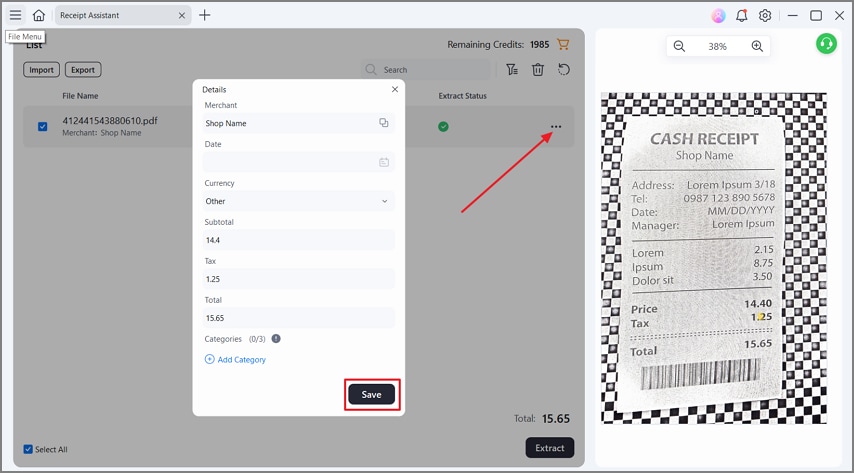Image resolution: width=854 pixels, height=473 pixels.
Task: Toggle checkbox for 412441543880610.pdf
Action: point(42,126)
